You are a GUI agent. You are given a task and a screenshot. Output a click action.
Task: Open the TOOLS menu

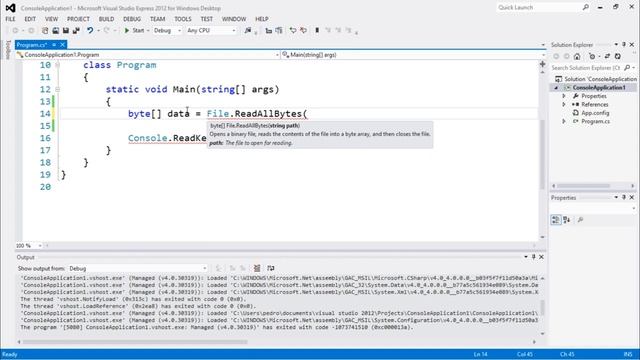tap(183, 19)
